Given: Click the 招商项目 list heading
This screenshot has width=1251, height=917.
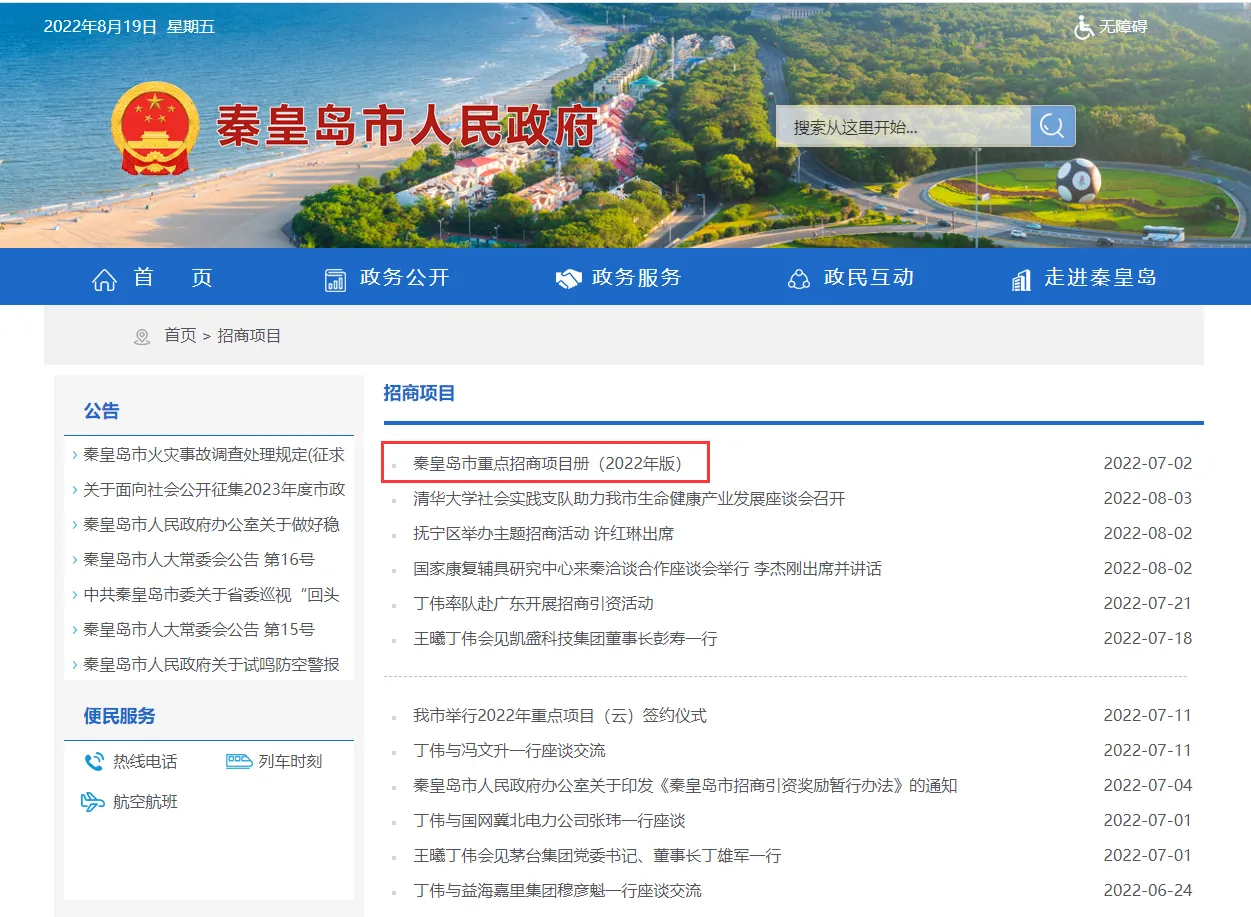Looking at the screenshot, I should (x=420, y=393).
